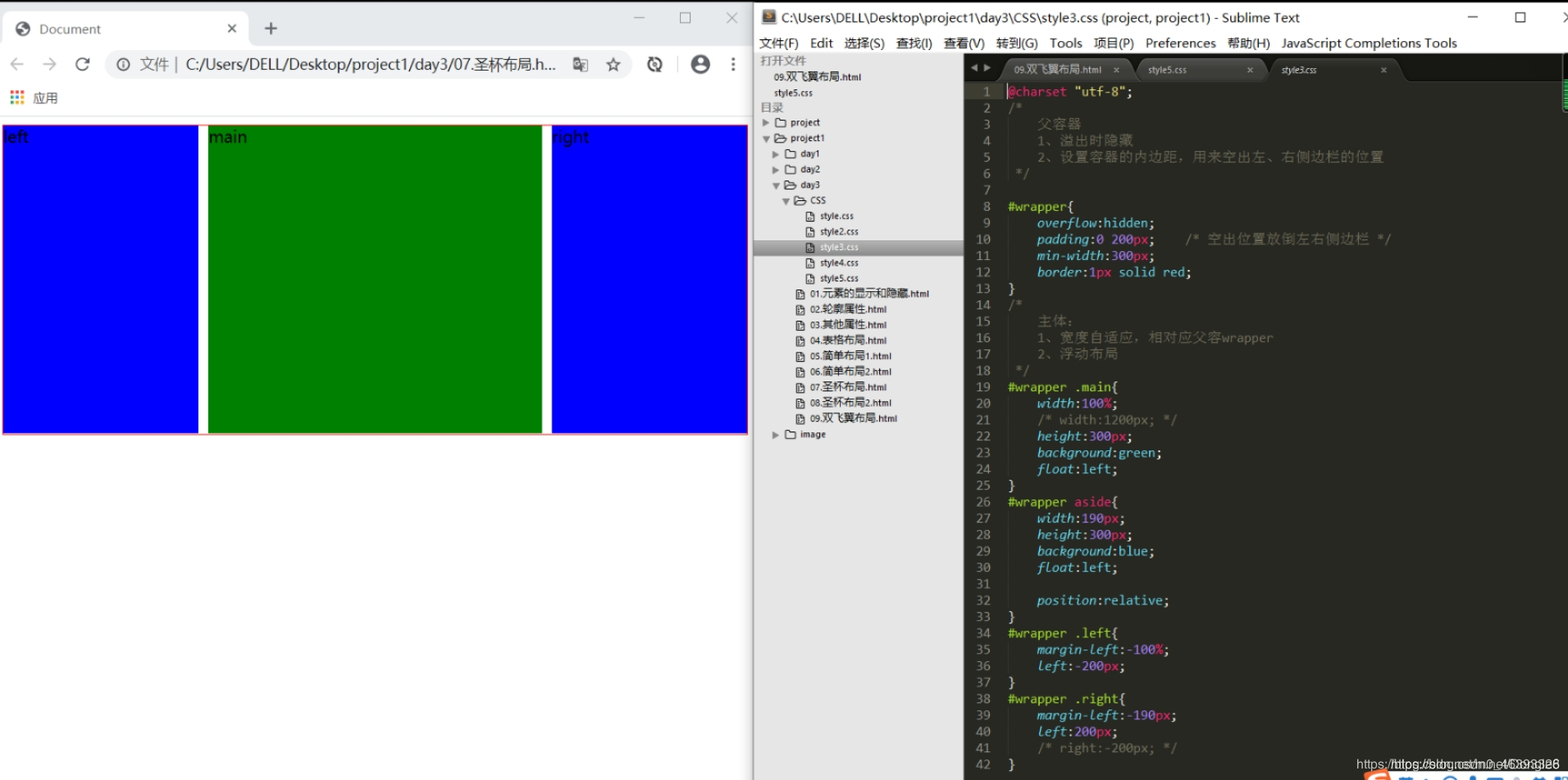Screen dimensions: 1568x780
Task: Click the blue right block in page
Action: point(649,279)
